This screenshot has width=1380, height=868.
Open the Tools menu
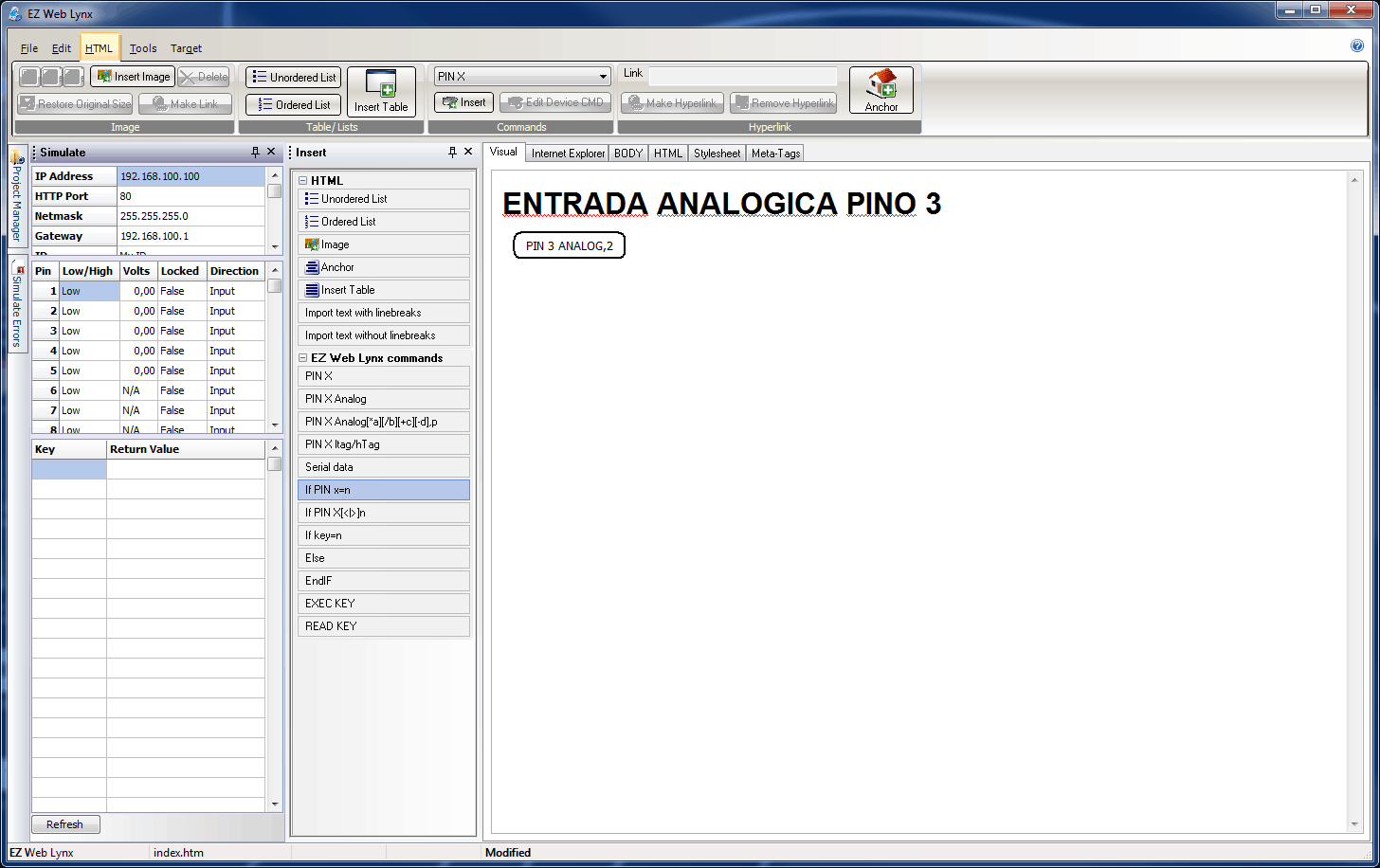[143, 48]
